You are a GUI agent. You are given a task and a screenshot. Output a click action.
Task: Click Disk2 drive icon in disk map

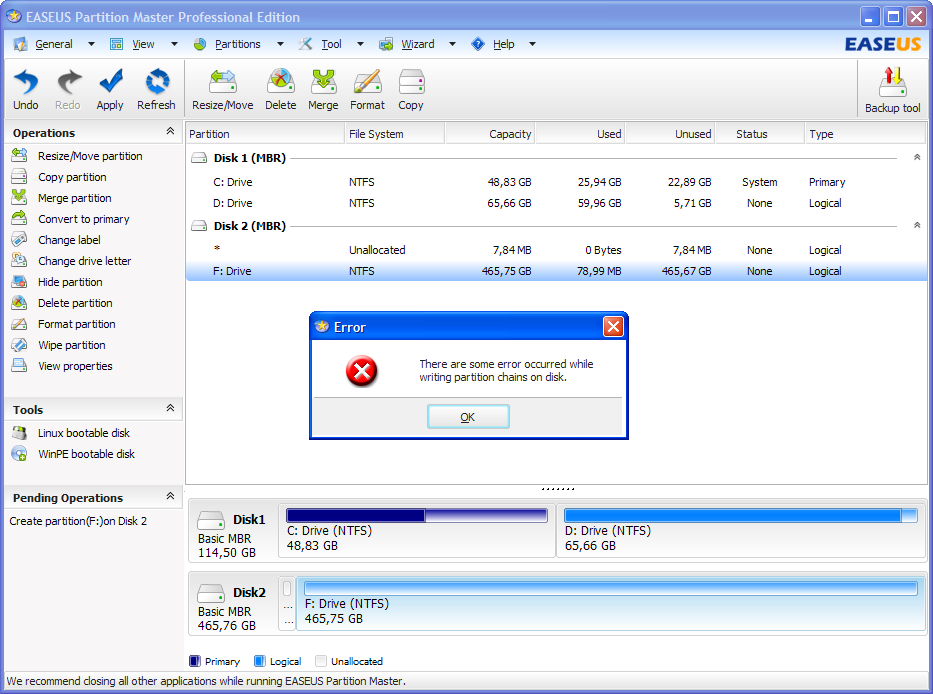click(x=211, y=593)
